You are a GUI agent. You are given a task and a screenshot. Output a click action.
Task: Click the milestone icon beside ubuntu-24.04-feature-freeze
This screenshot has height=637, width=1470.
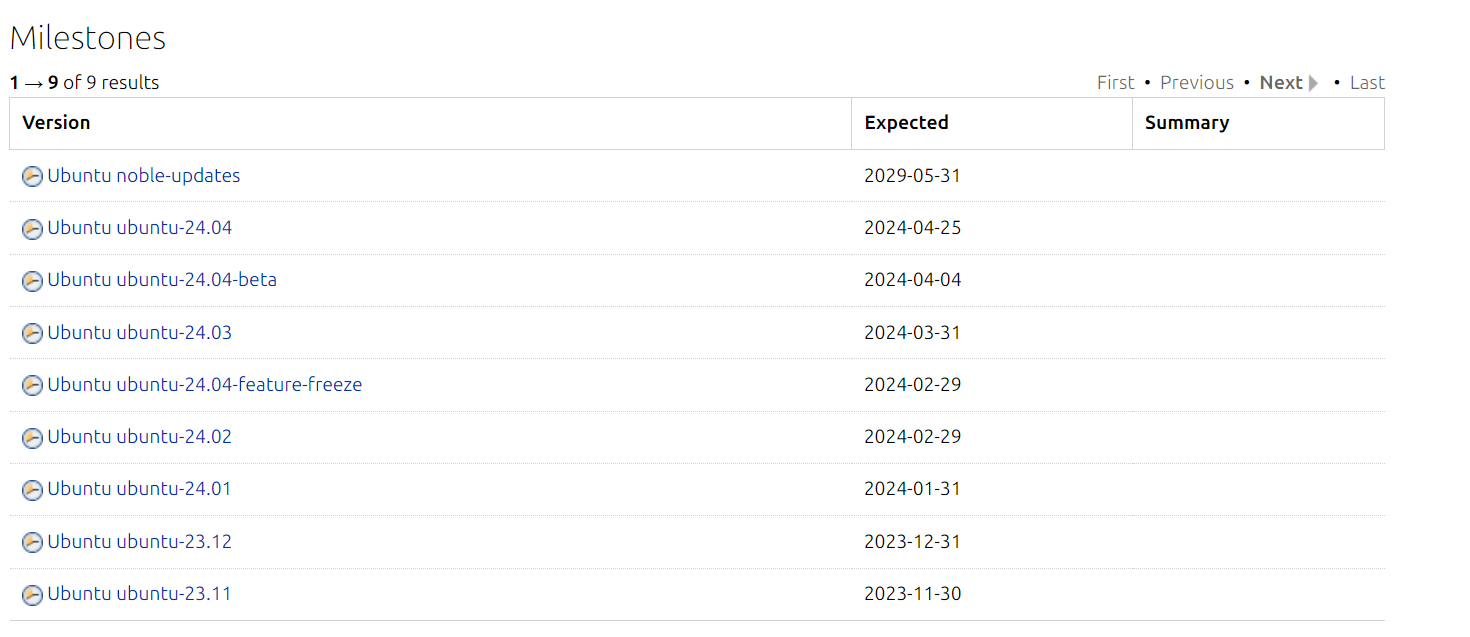[32, 385]
